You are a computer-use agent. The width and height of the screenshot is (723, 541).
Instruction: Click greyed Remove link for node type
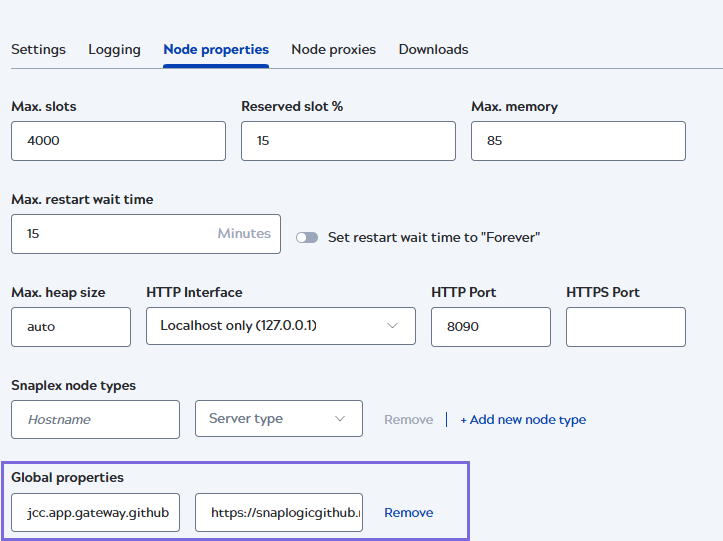pyautogui.click(x=409, y=420)
